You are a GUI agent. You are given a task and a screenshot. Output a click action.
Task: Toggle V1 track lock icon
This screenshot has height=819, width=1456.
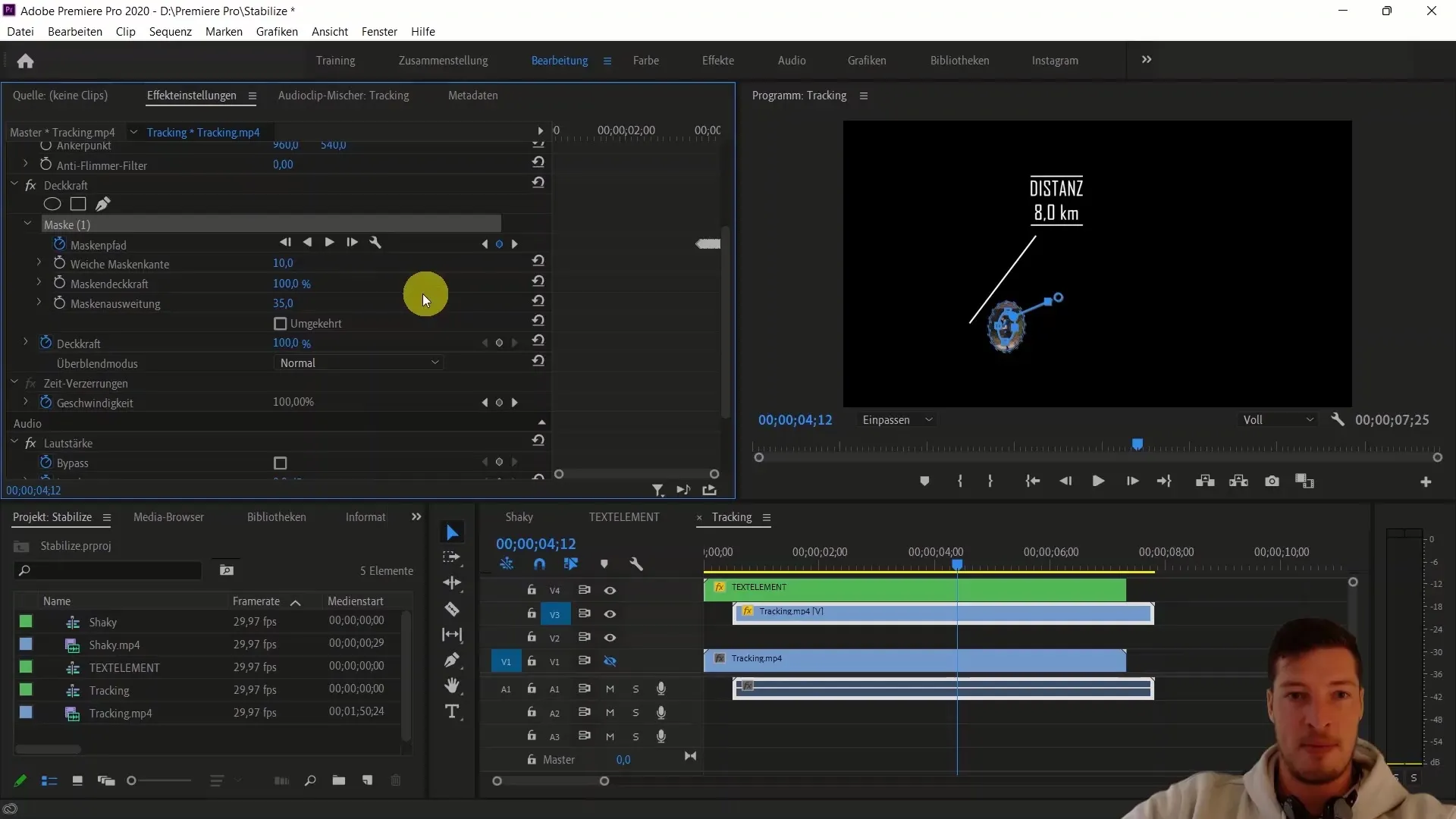point(531,661)
